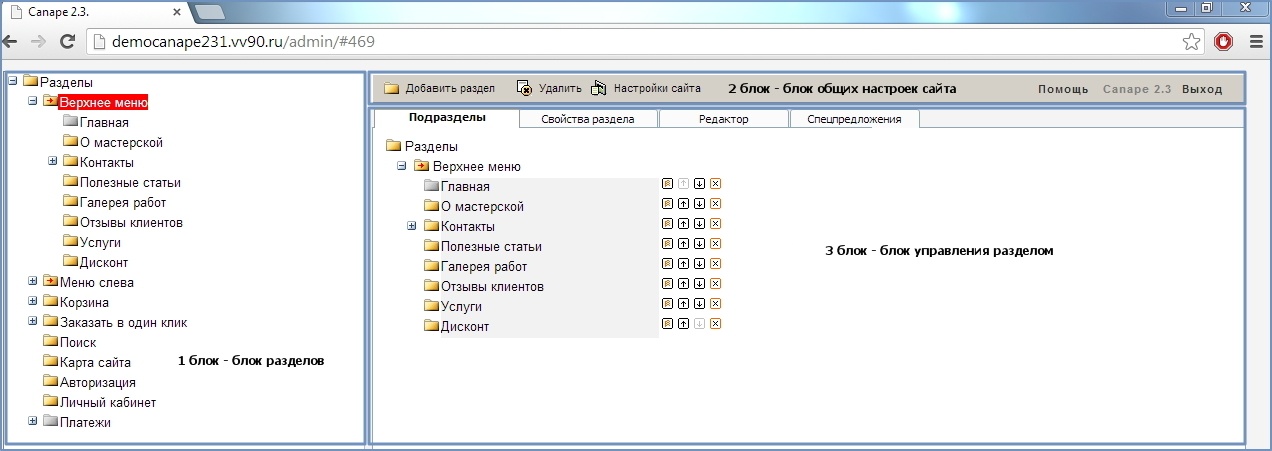
Task: Bookmark this page with the star icon
Action: click(x=1191, y=42)
